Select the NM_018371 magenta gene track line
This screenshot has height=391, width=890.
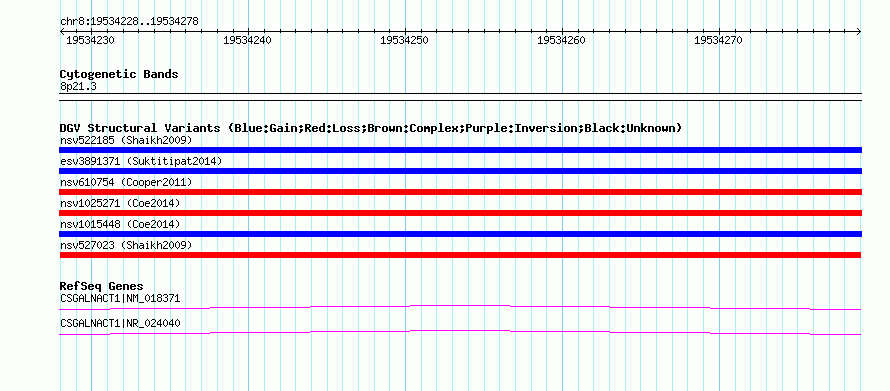point(460,308)
